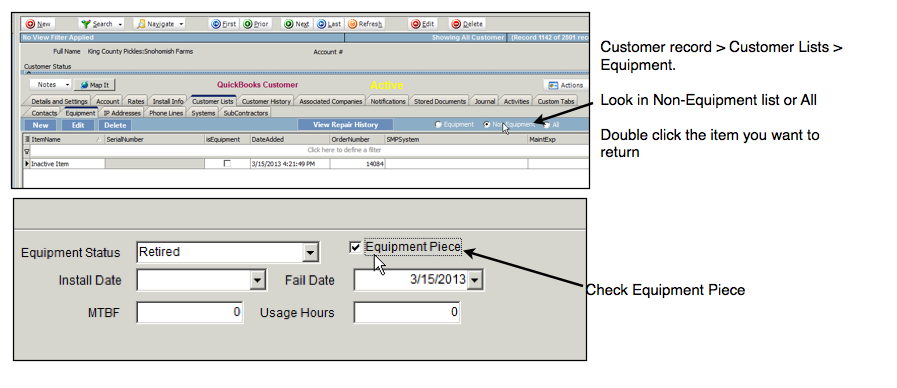The image size is (897, 388).
Task: Open the Notifications tab
Action: pyautogui.click(x=388, y=101)
